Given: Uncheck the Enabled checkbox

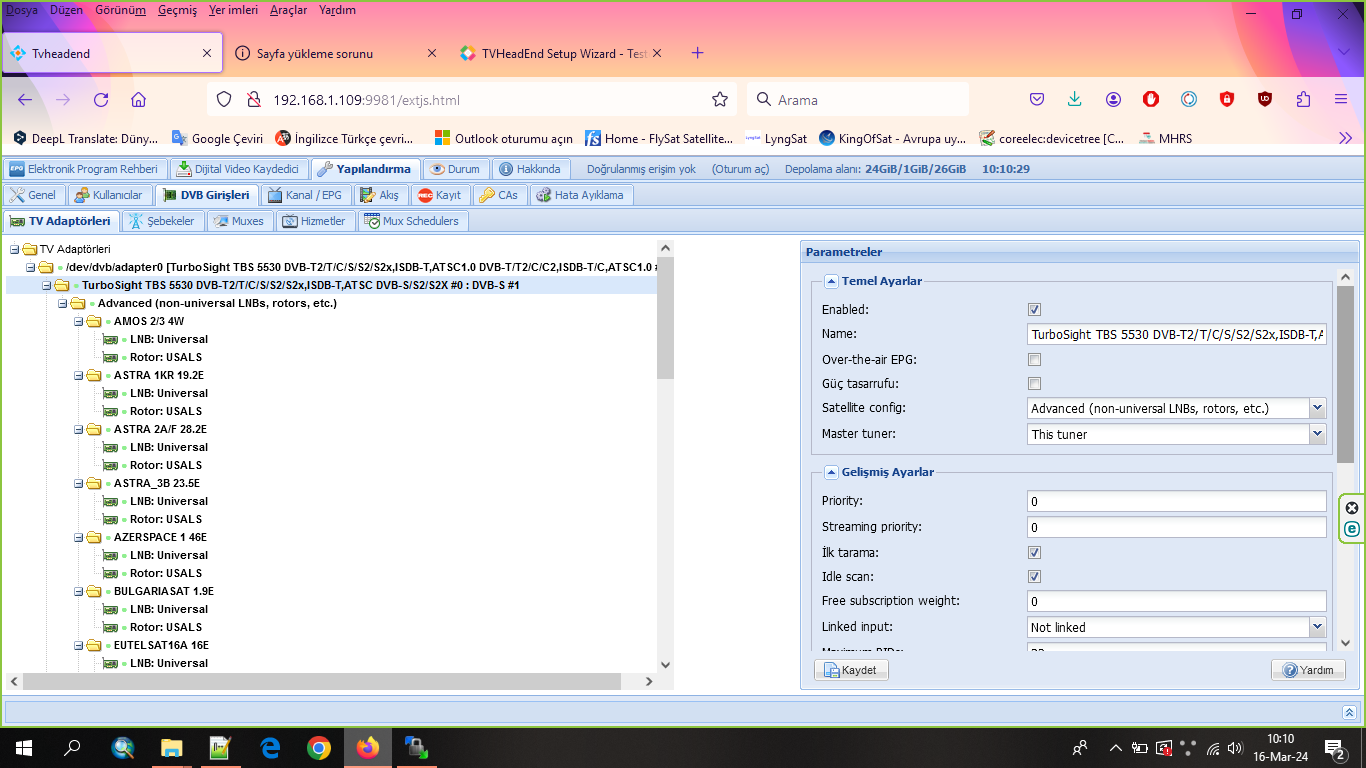Looking at the screenshot, I should coord(1035,310).
